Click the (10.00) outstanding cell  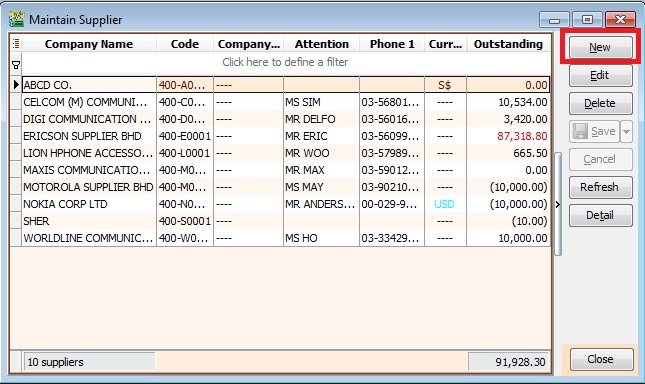(x=508, y=221)
